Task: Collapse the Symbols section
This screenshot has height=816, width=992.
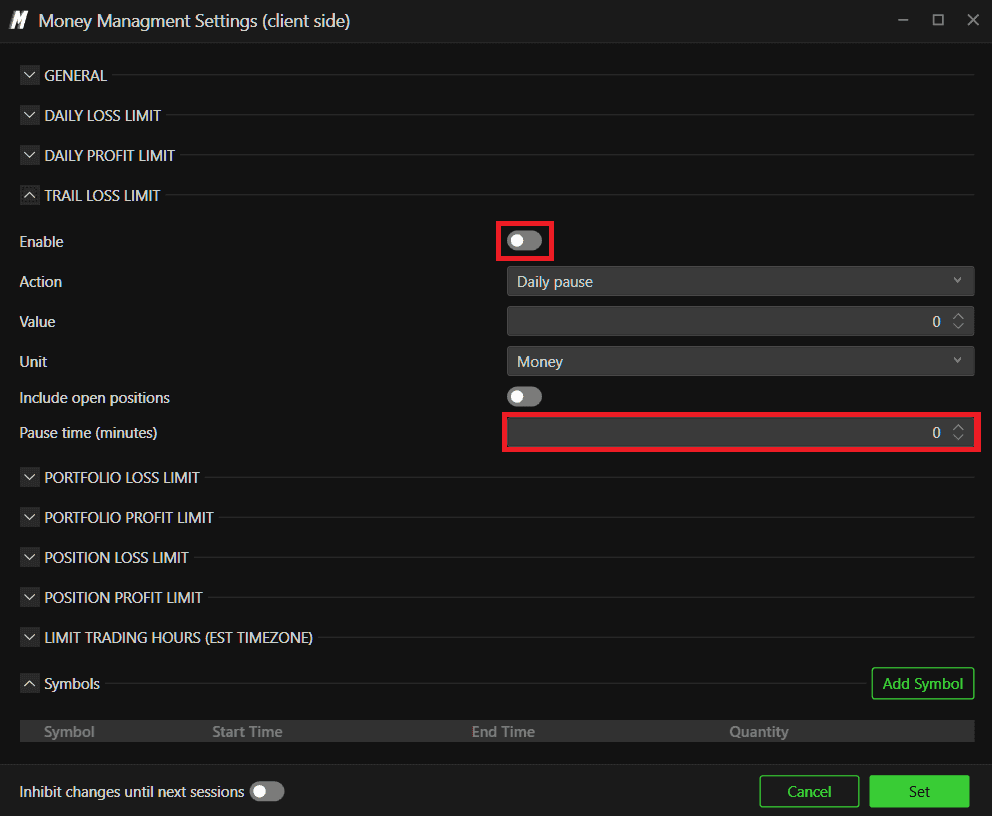Action: tap(29, 684)
